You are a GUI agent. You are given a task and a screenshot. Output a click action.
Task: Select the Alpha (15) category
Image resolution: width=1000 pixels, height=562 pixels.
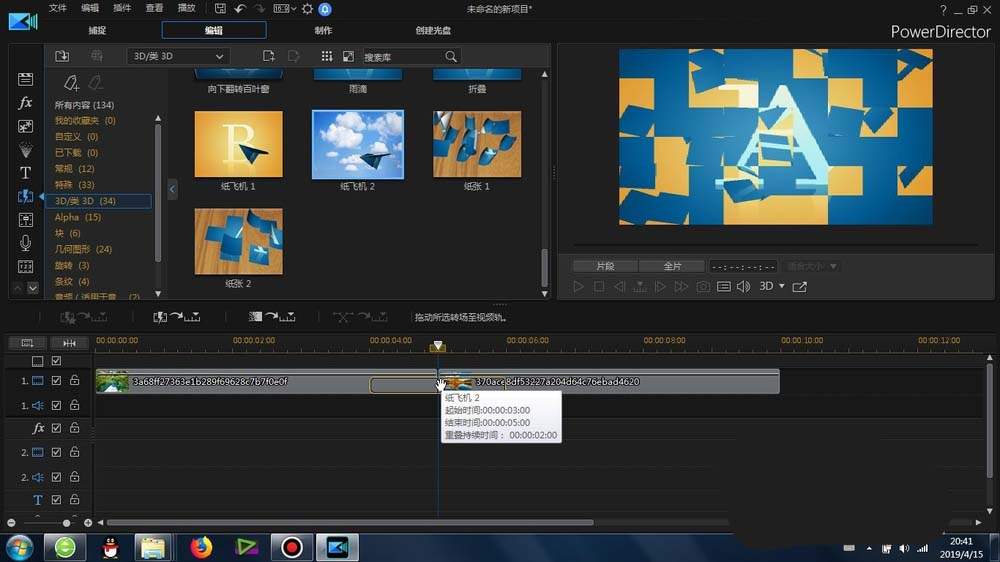[77, 217]
